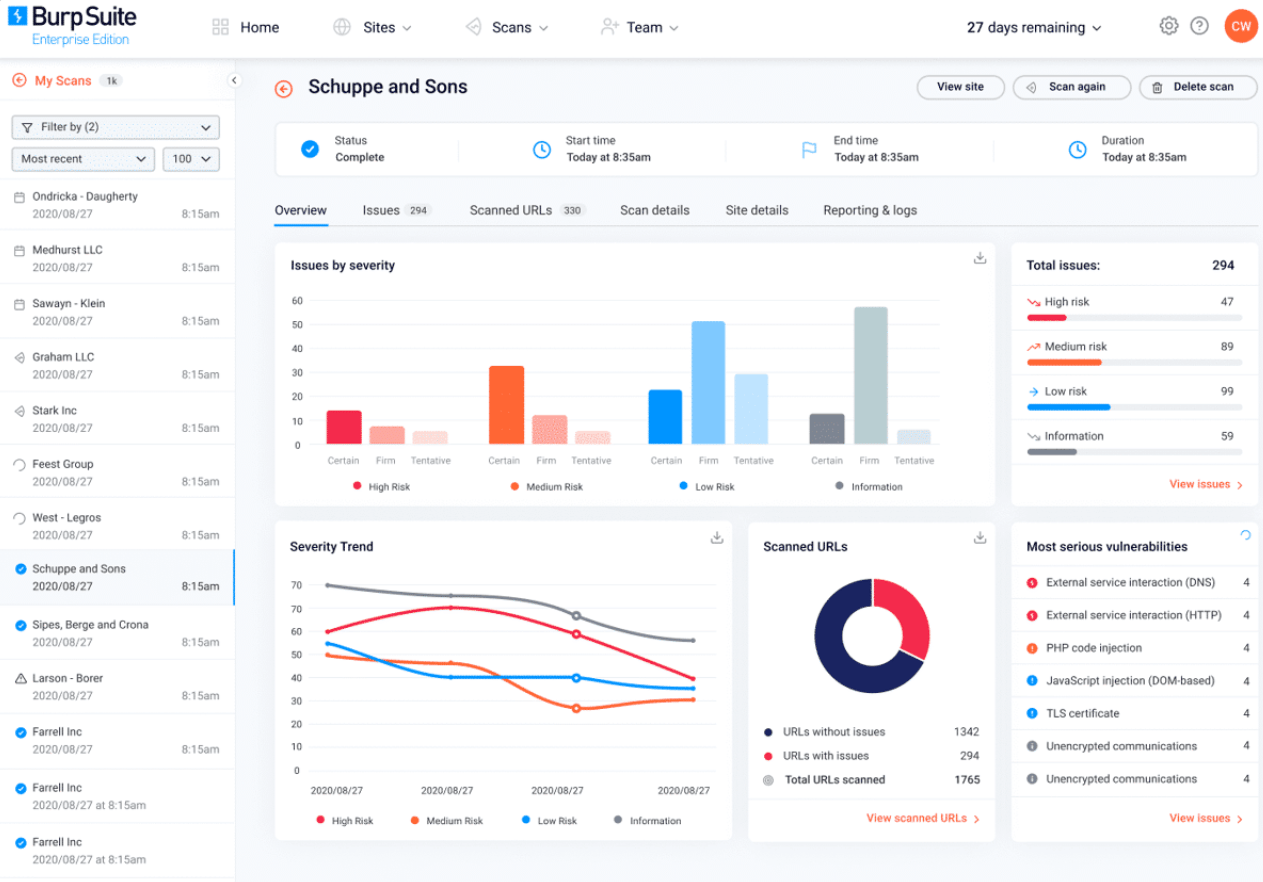Click the calendar icon beside Ondricka - Daugherty
Image resolution: width=1263 pixels, height=882 pixels.
pyautogui.click(x=19, y=197)
